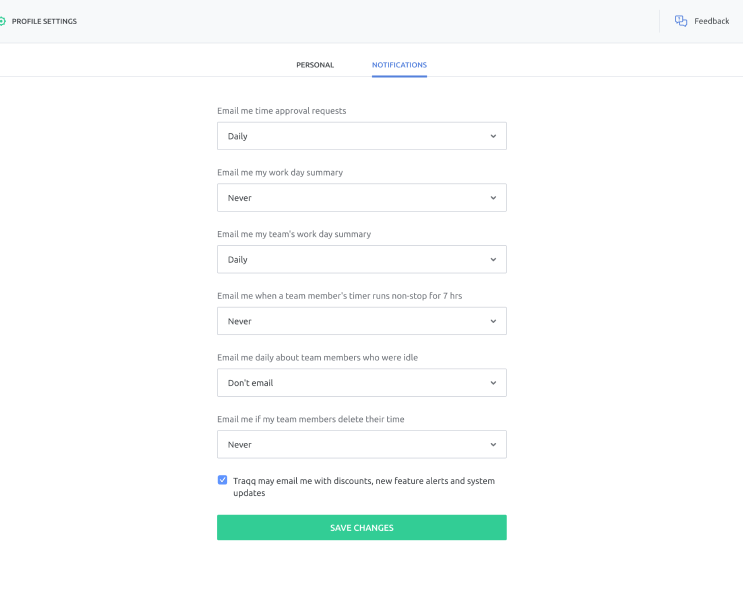Select the Notifications tab
The width and height of the screenshot is (743, 603).
[x=399, y=65]
